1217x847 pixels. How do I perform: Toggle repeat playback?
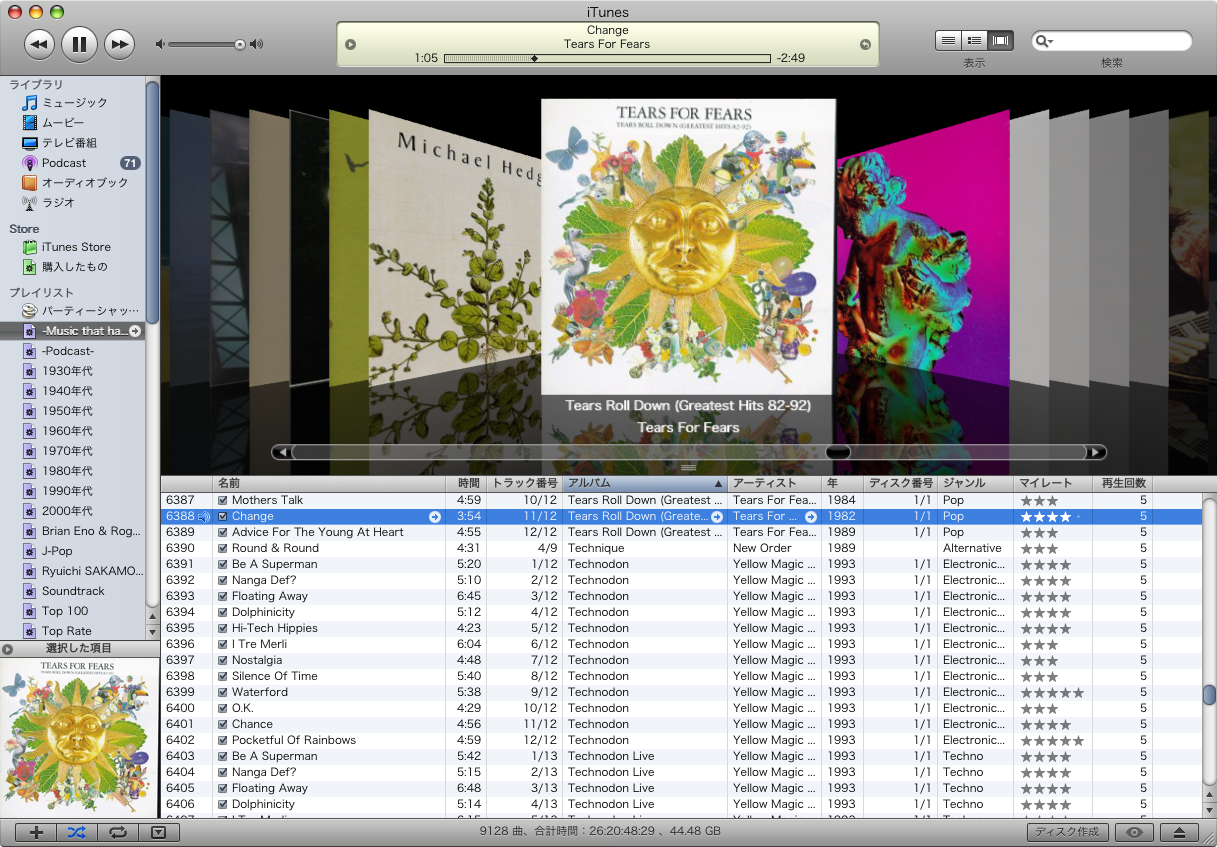point(118,832)
